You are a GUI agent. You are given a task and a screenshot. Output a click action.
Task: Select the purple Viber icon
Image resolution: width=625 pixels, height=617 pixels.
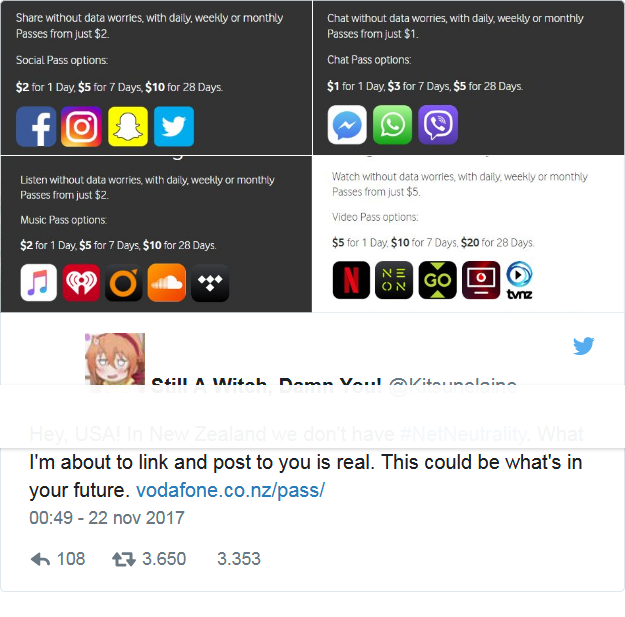[438, 125]
